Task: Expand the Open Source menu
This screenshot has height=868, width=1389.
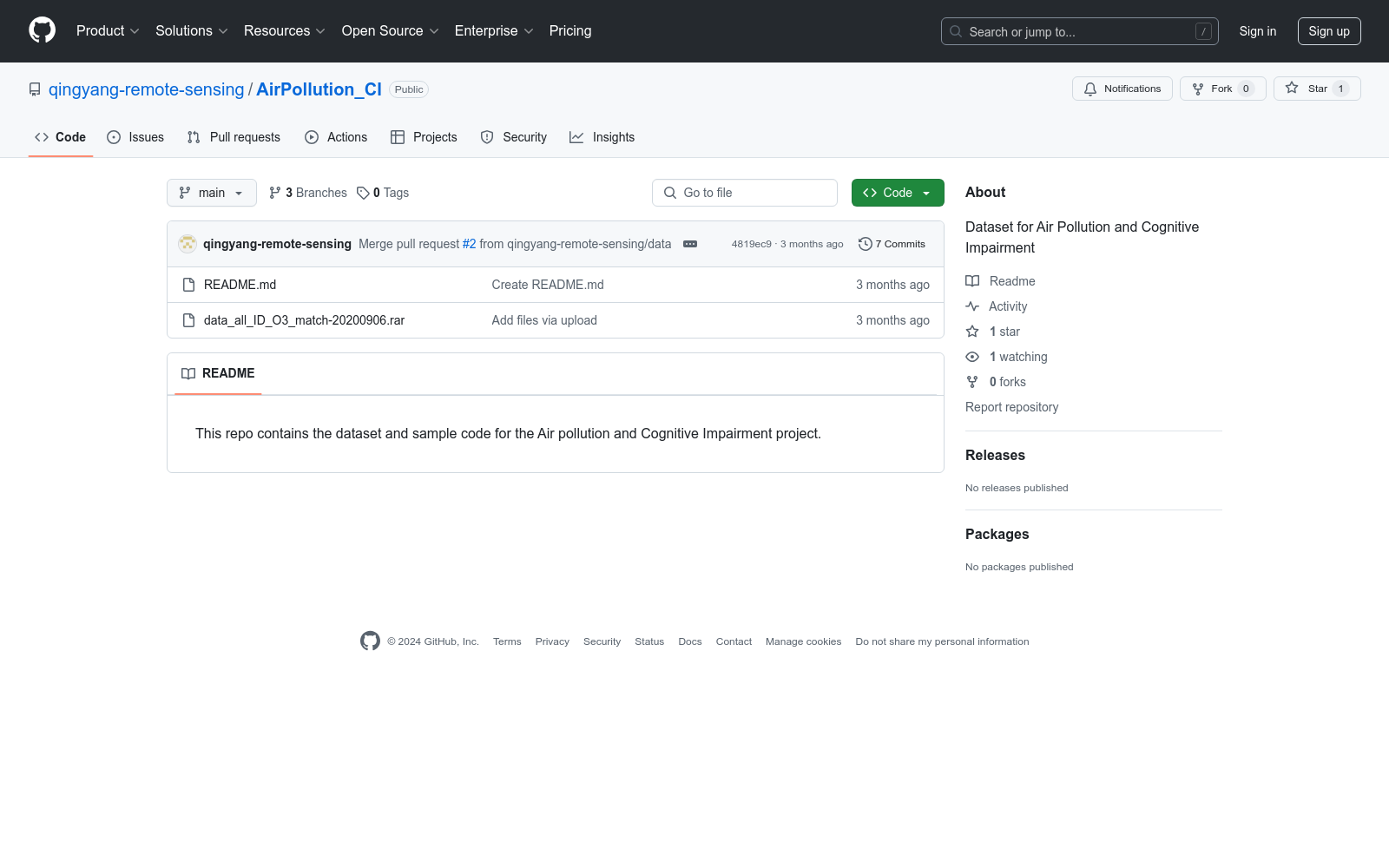Action: (391, 31)
